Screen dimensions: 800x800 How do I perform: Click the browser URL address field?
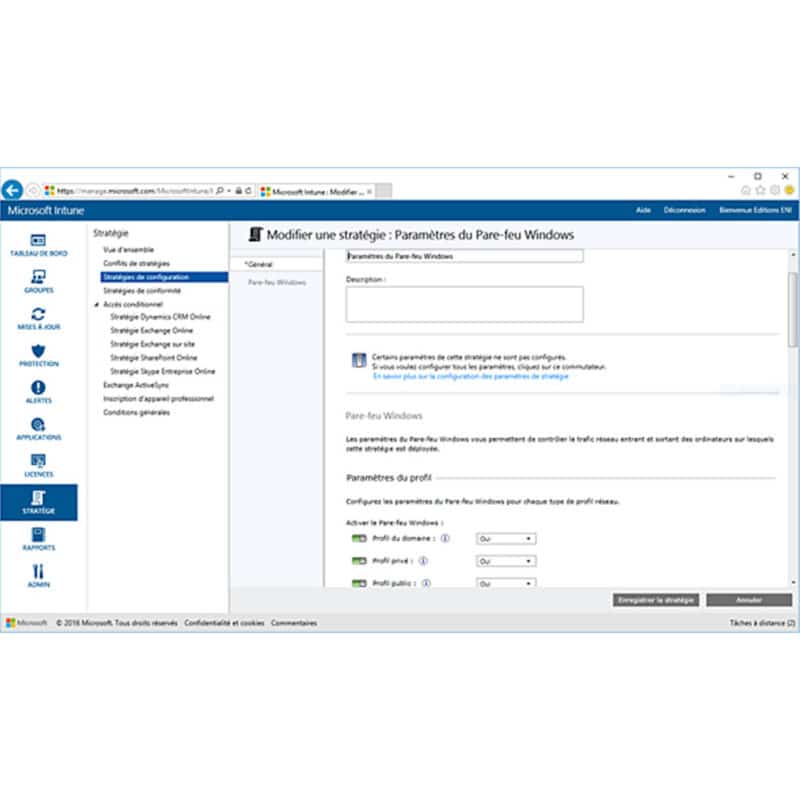click(135, 191)
